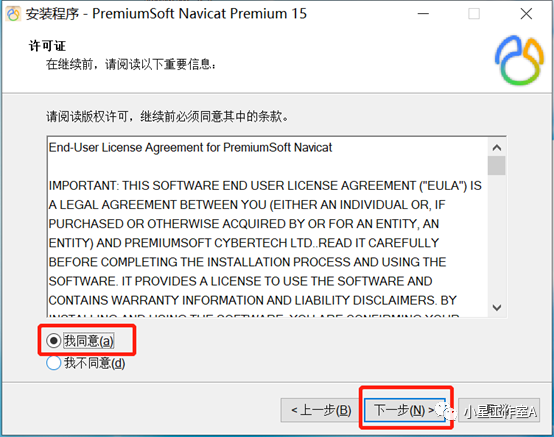Select the 我同意(a) radio button
Image resolution: width=554 pixels, height=437 pixels.
tap(53, 341)
